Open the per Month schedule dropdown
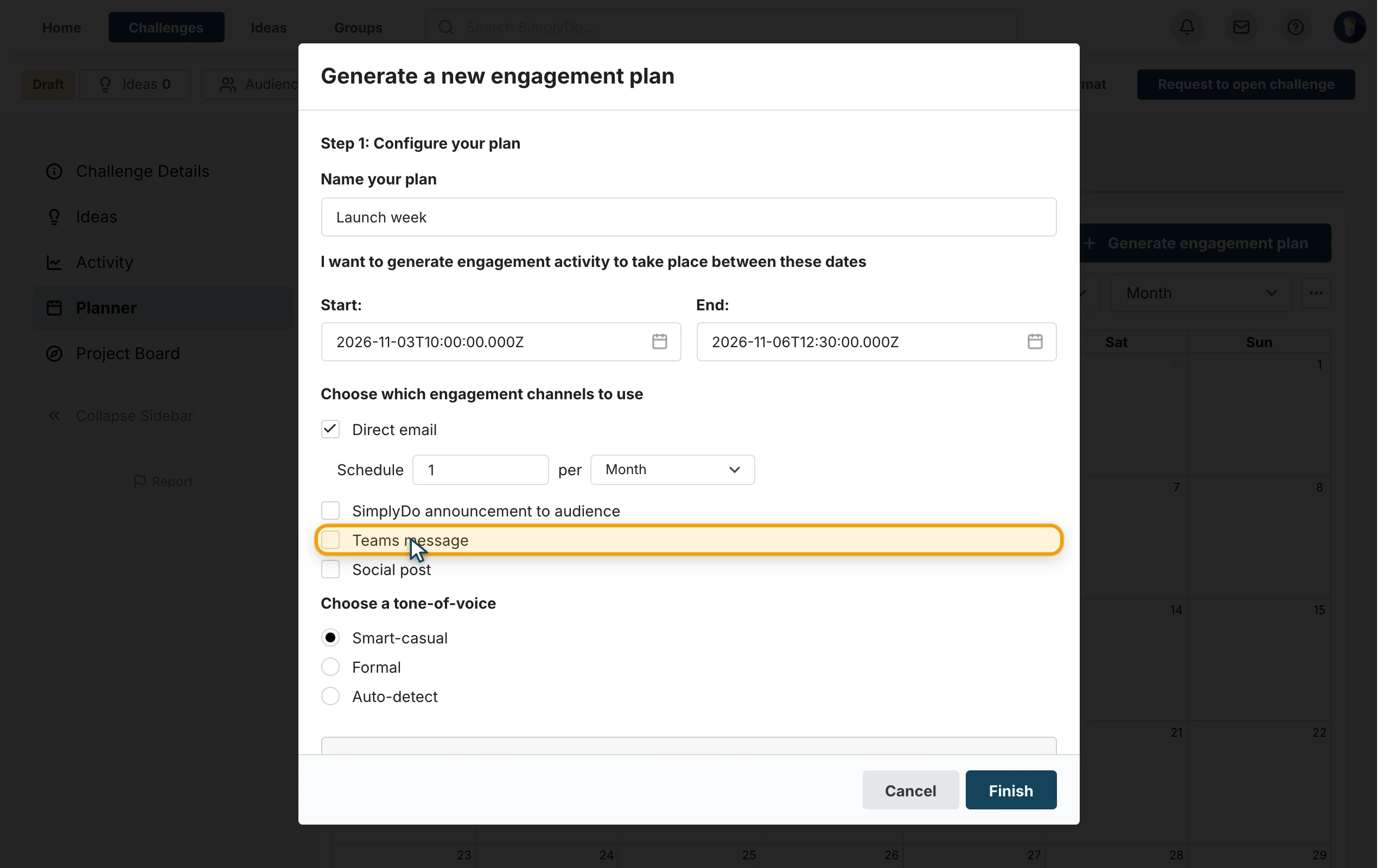 (x=672, y=470)
